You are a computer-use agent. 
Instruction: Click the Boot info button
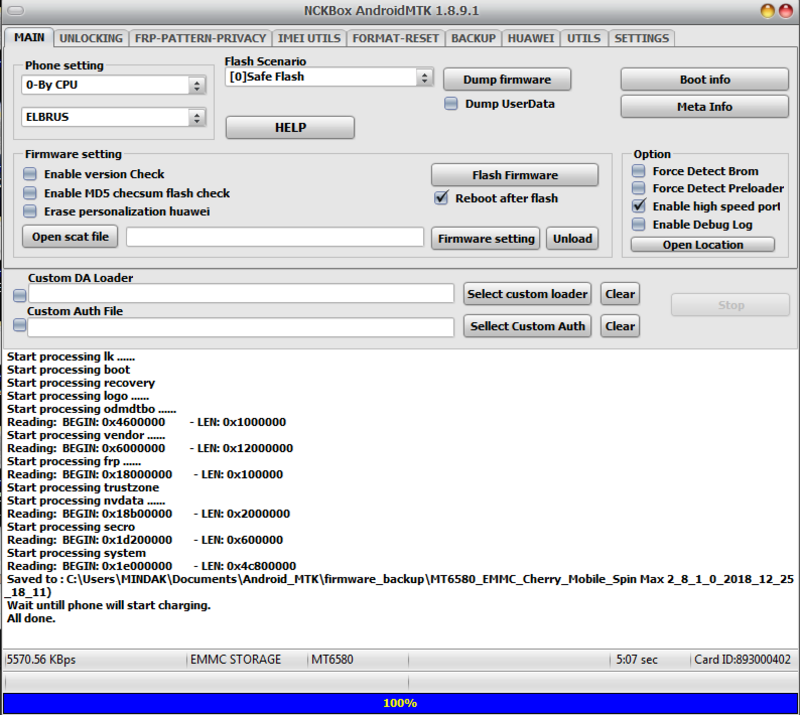pyautogui.click(x=705, y=80)
